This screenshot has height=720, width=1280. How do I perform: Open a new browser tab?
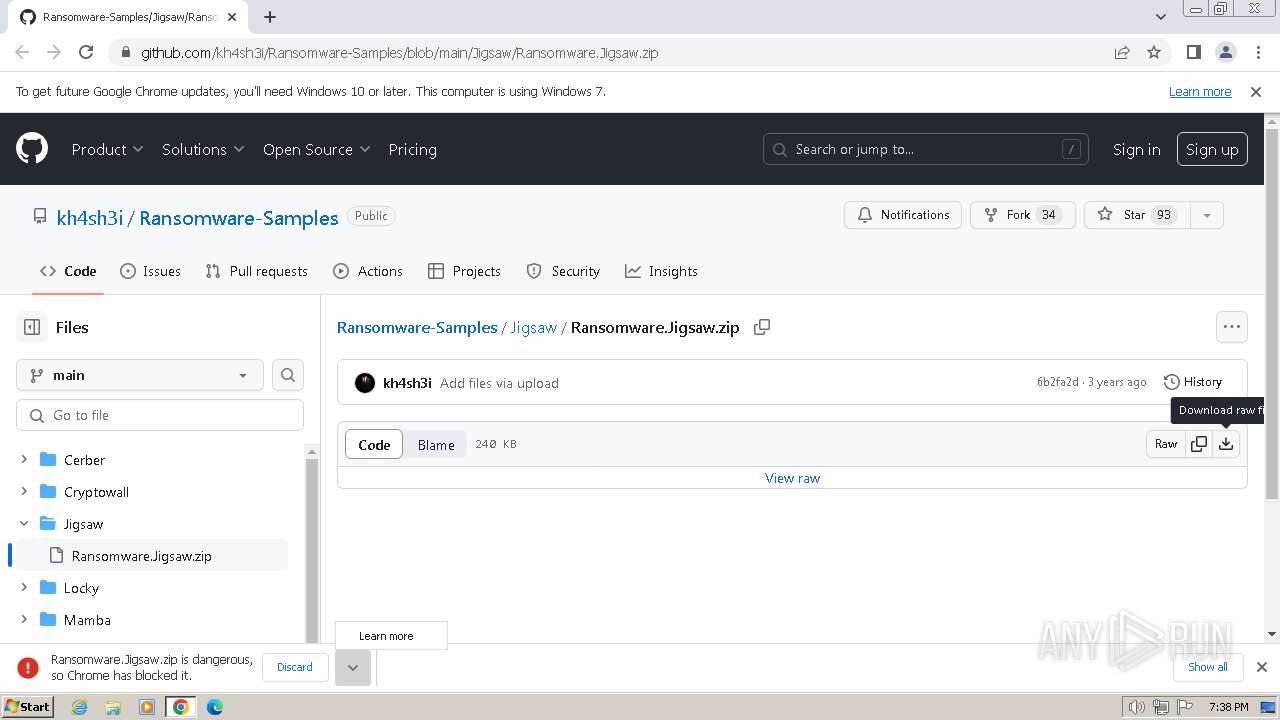pyautogui.click(x=270, y=16)
